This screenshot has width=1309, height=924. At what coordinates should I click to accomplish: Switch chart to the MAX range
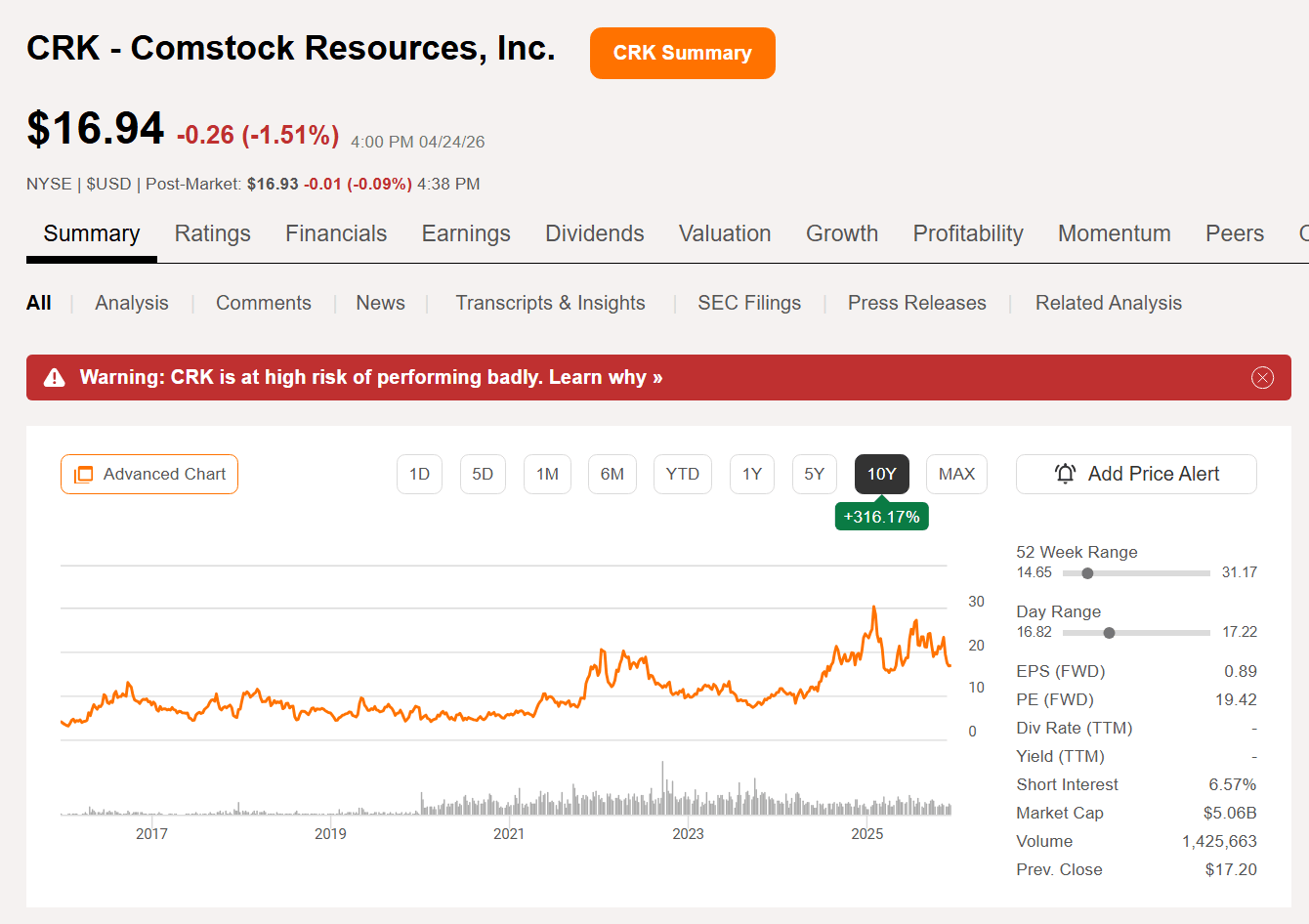coord(956,474)
